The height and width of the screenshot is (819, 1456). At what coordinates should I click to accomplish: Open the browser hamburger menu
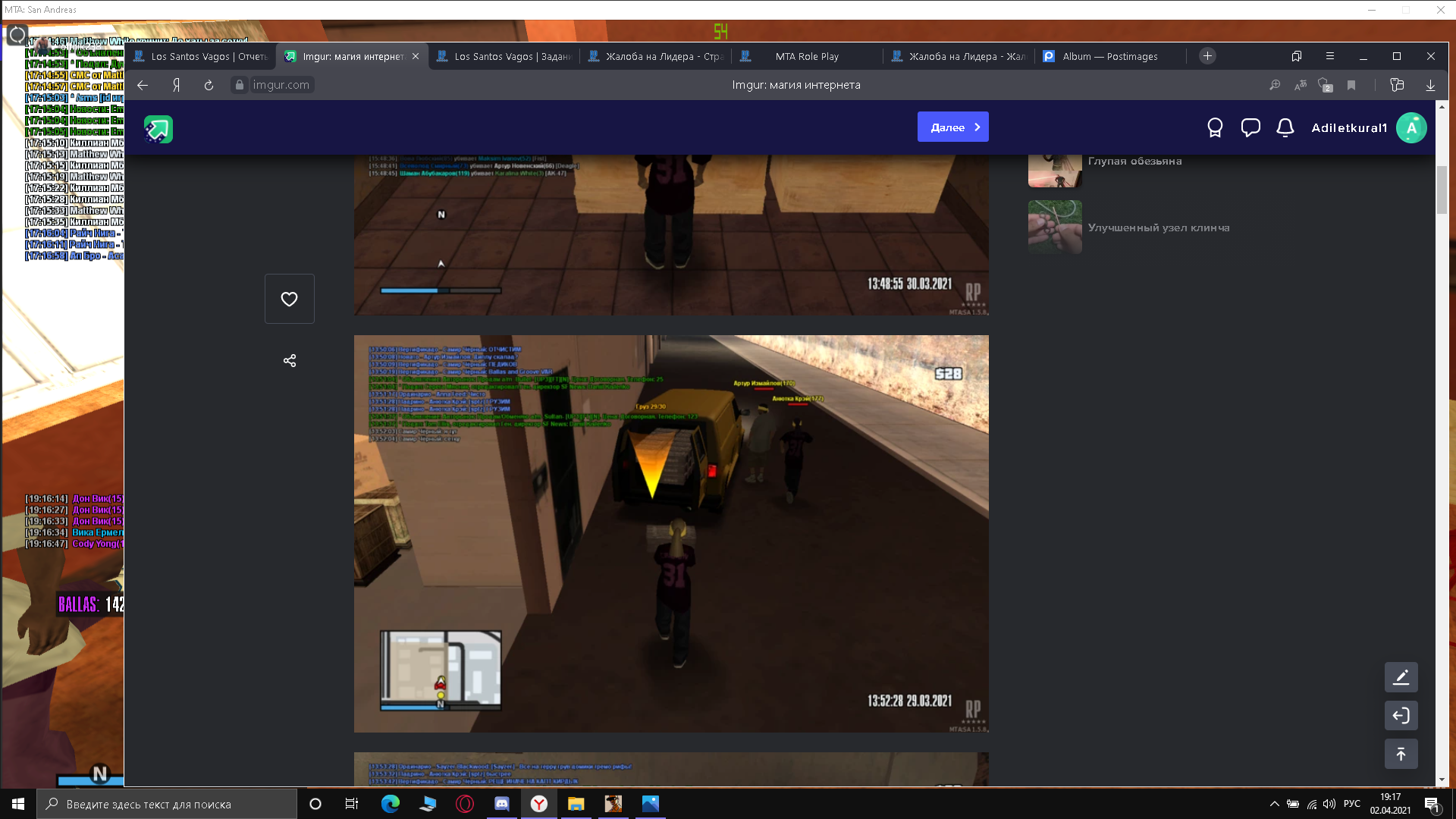pos(1329,56)
